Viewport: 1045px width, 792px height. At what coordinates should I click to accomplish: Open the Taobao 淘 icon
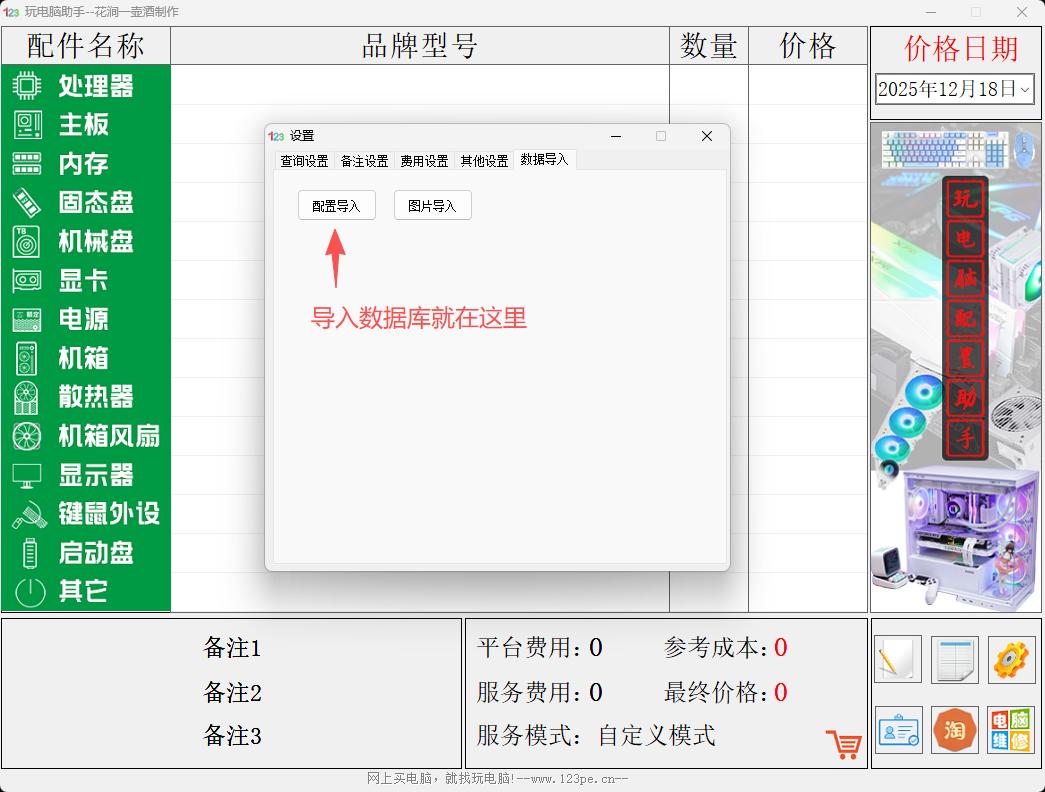(954, 731)
